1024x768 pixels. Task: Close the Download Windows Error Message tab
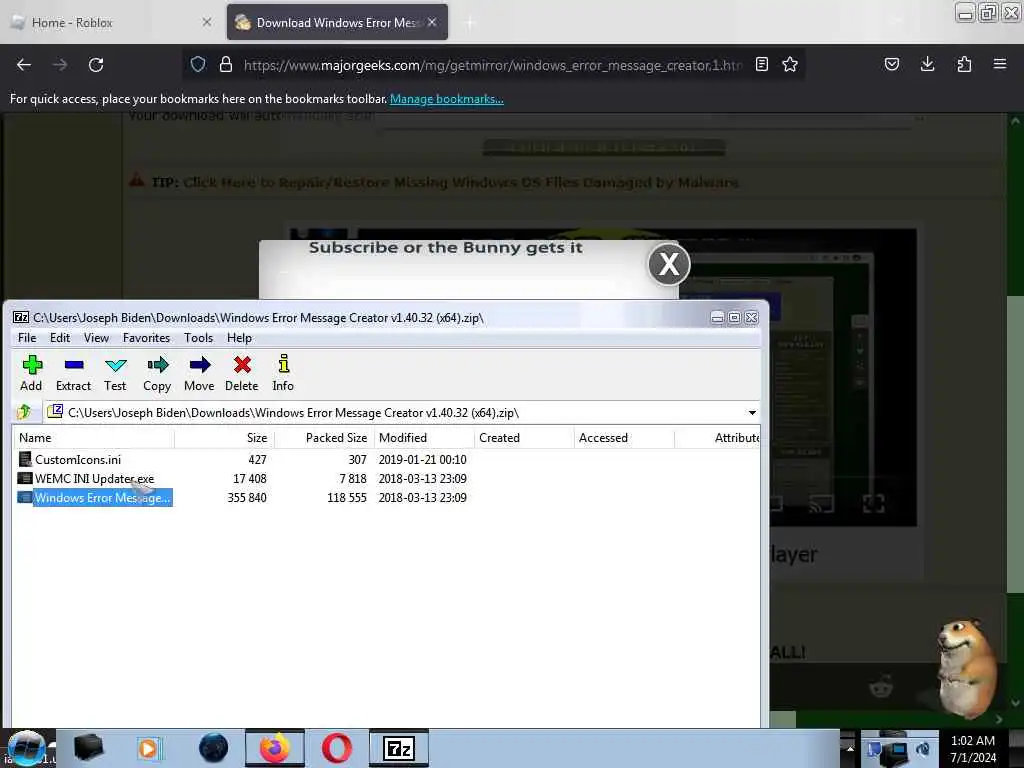coord(432,22)
